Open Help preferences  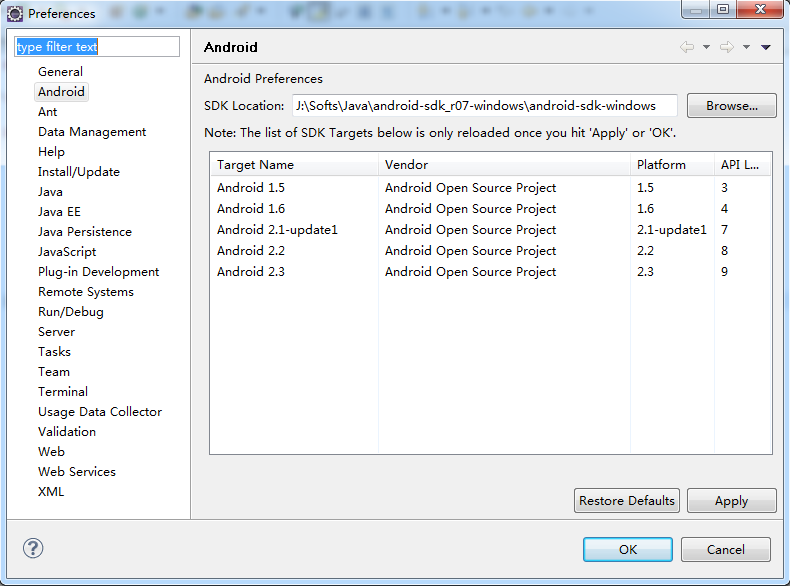[x=51, y=152]
